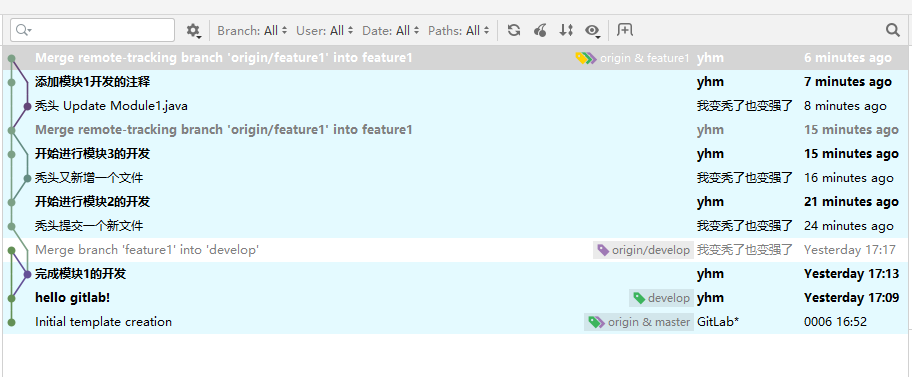Open the Date filter dropdown
The height and width of the screenshot is (377, 912).
click(390, 30)
